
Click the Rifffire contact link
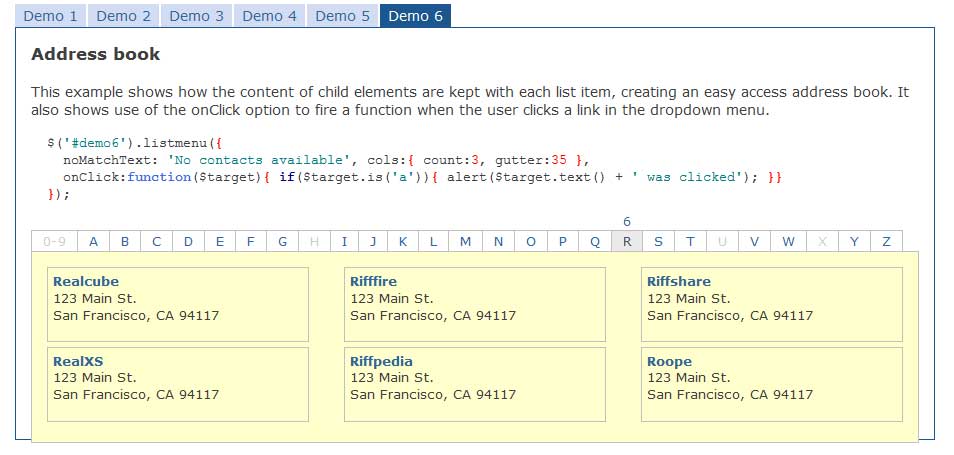(373, 282)
